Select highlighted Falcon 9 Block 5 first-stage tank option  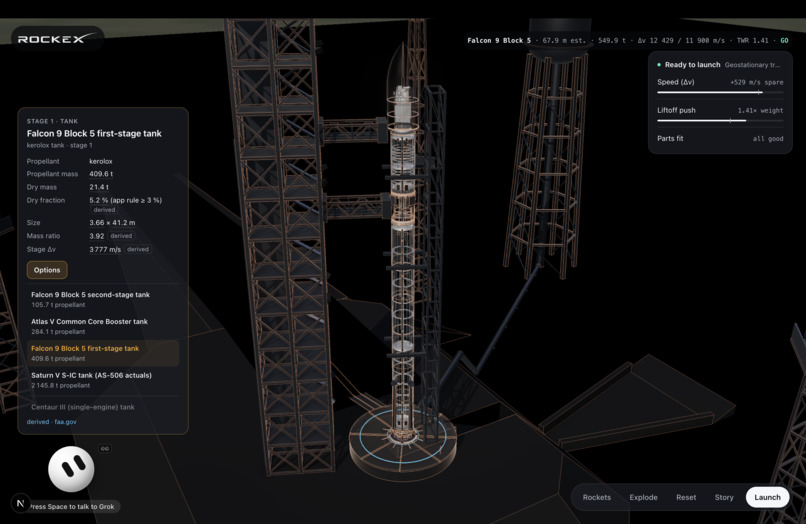[x=103, y=353]
